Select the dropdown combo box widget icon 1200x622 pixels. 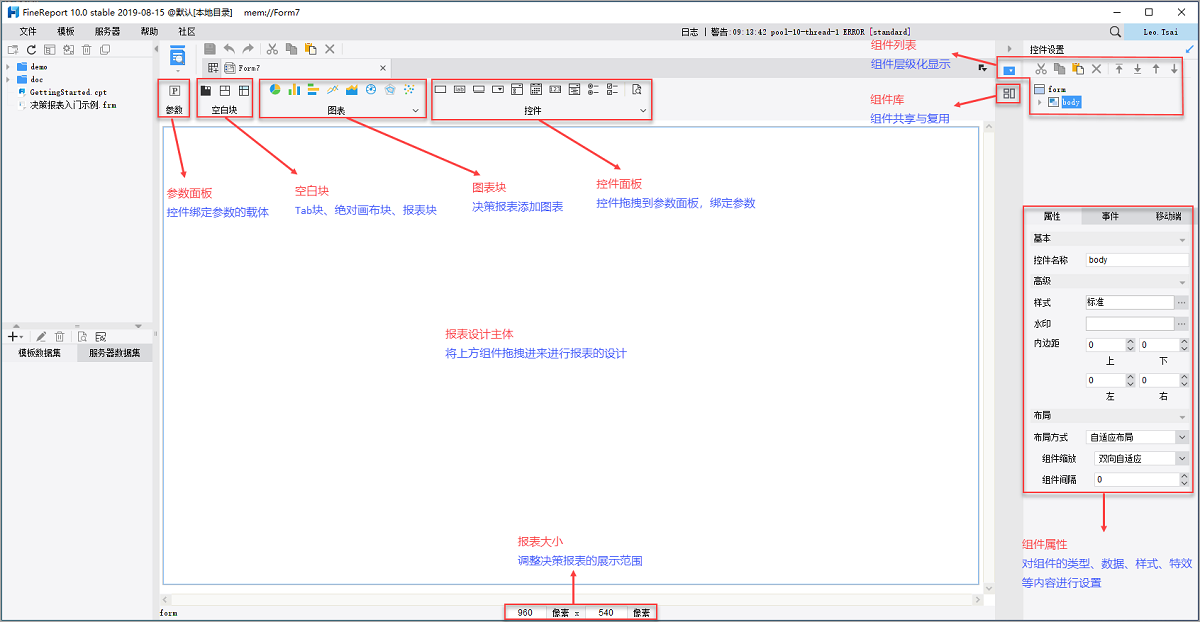[498, 90]
